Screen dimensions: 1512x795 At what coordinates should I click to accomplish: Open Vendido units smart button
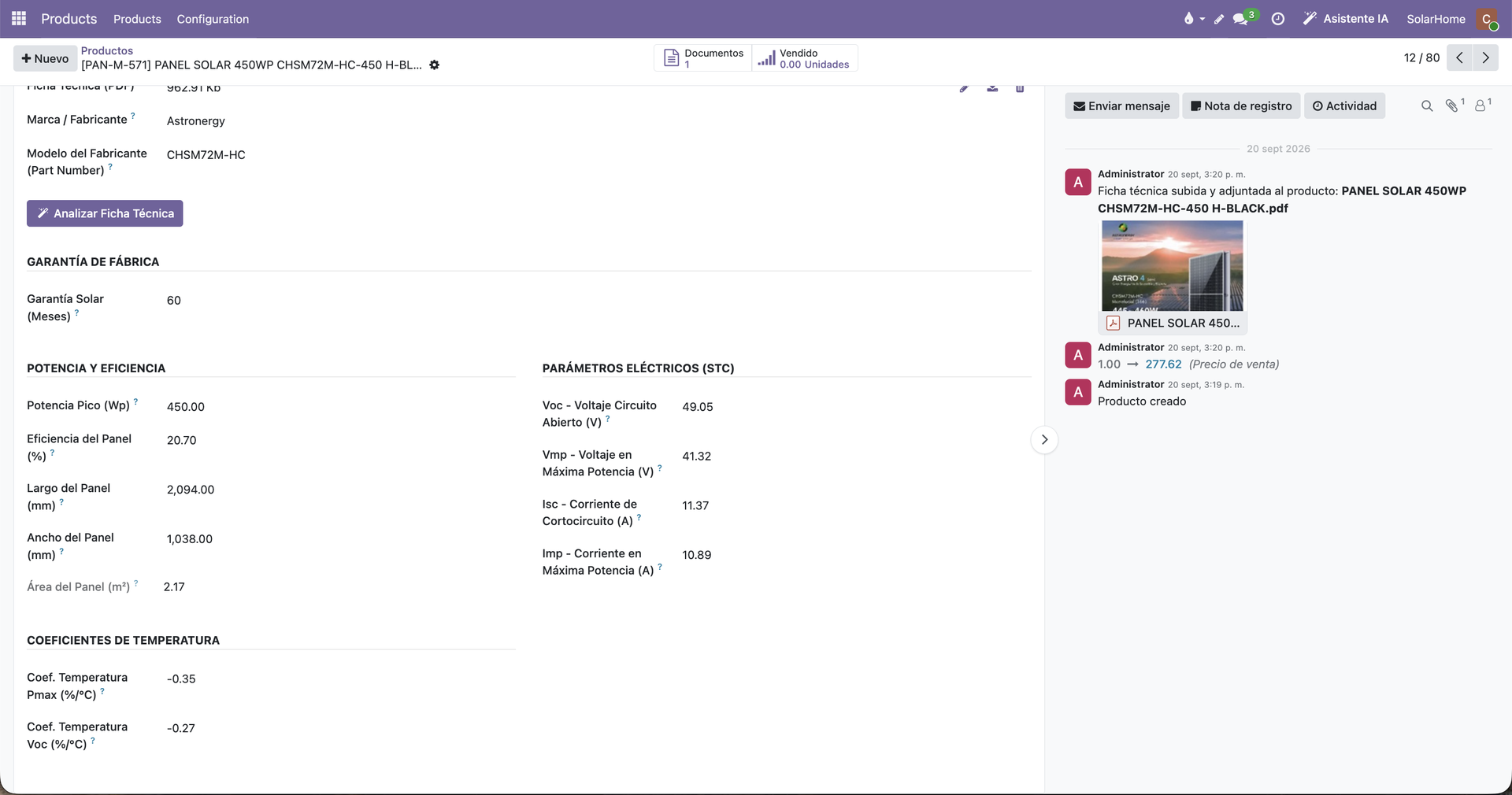[x=804, y=58]
